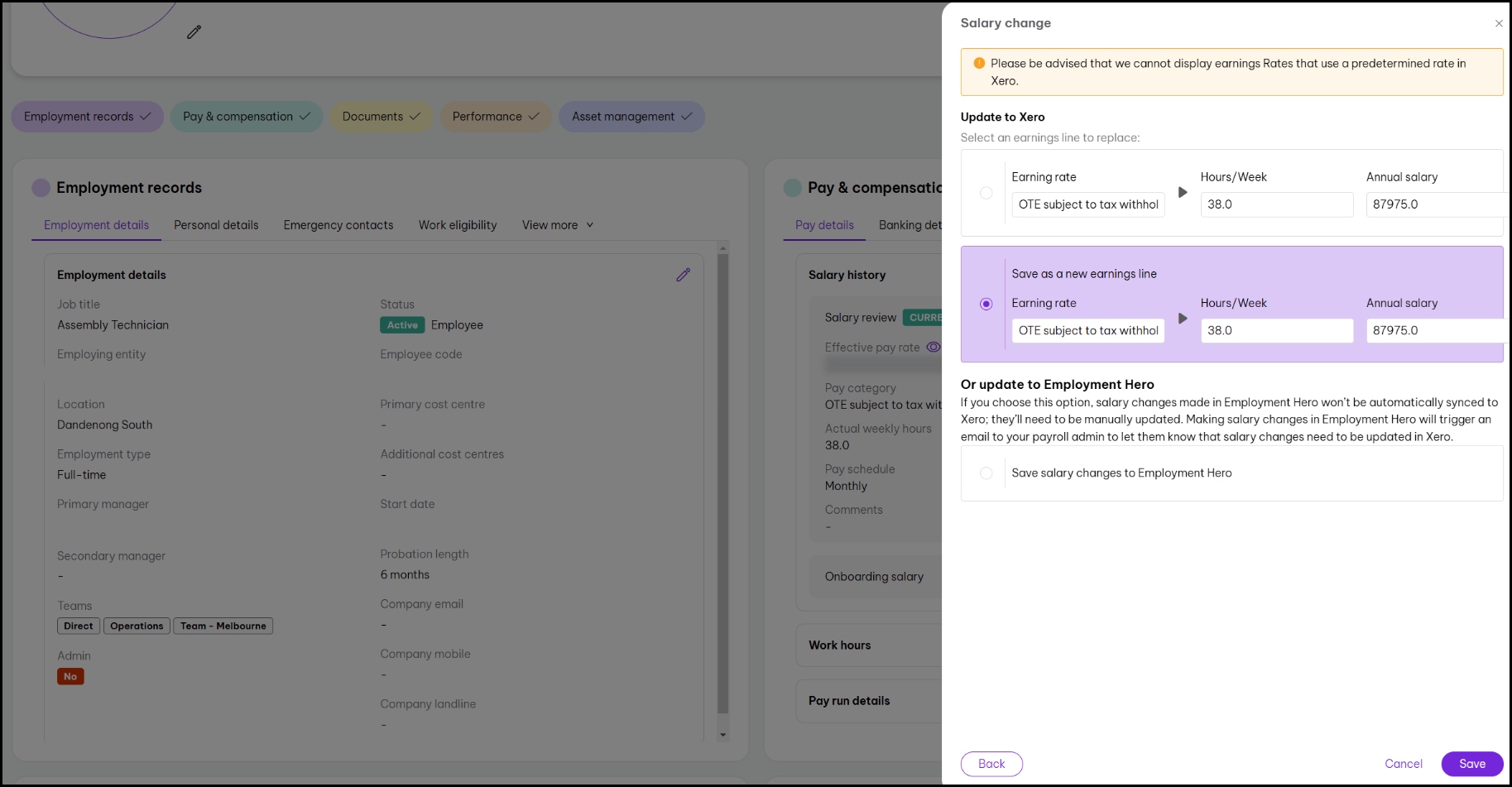1512x787 pixels.
Task: Go back using the Back button
Action: click(991, 764)
